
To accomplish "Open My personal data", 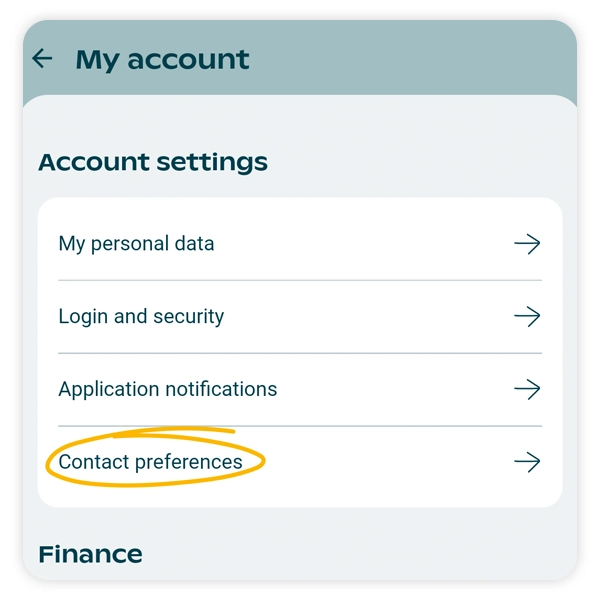I will [x=136, y=243].
